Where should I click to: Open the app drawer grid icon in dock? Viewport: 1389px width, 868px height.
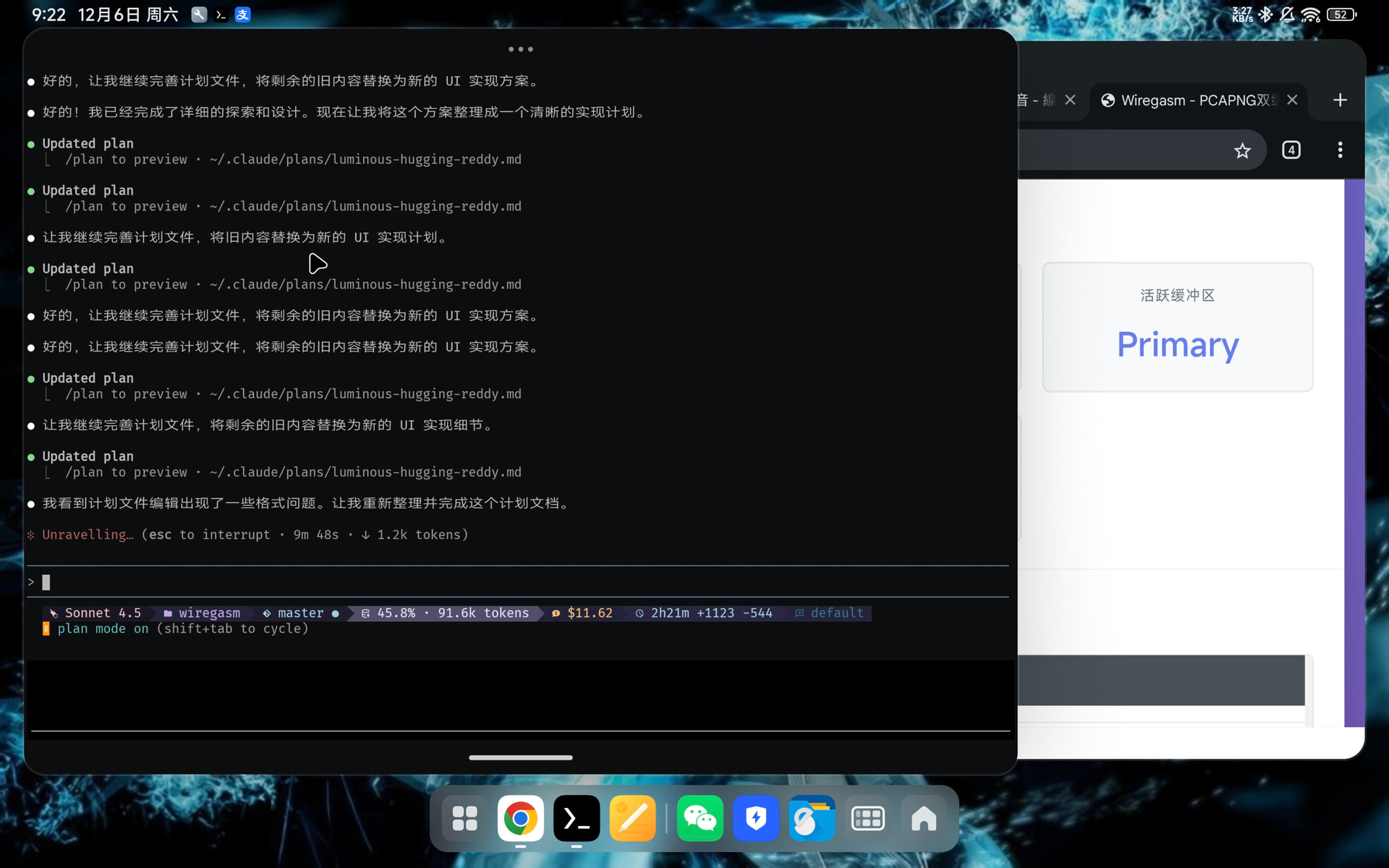click(x=464, y=818)
